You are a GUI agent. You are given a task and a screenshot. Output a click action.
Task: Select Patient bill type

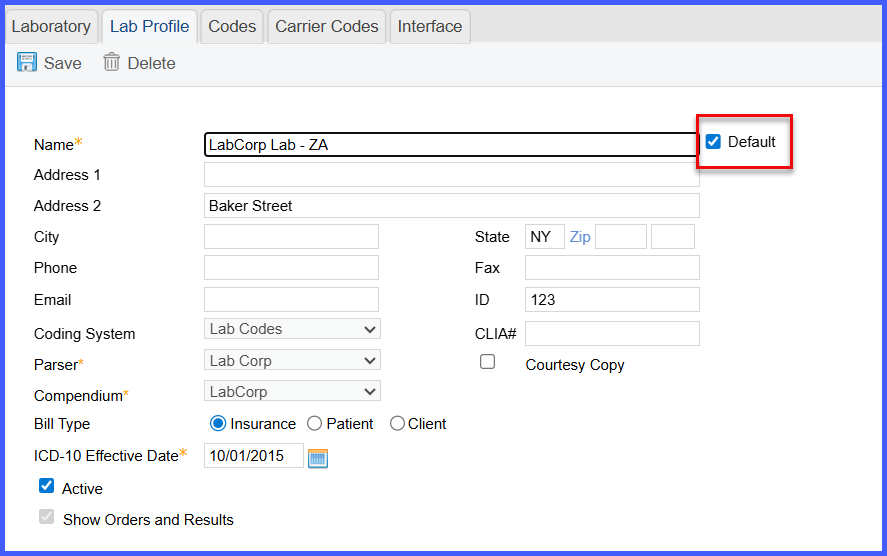click(x=315, y=423)
